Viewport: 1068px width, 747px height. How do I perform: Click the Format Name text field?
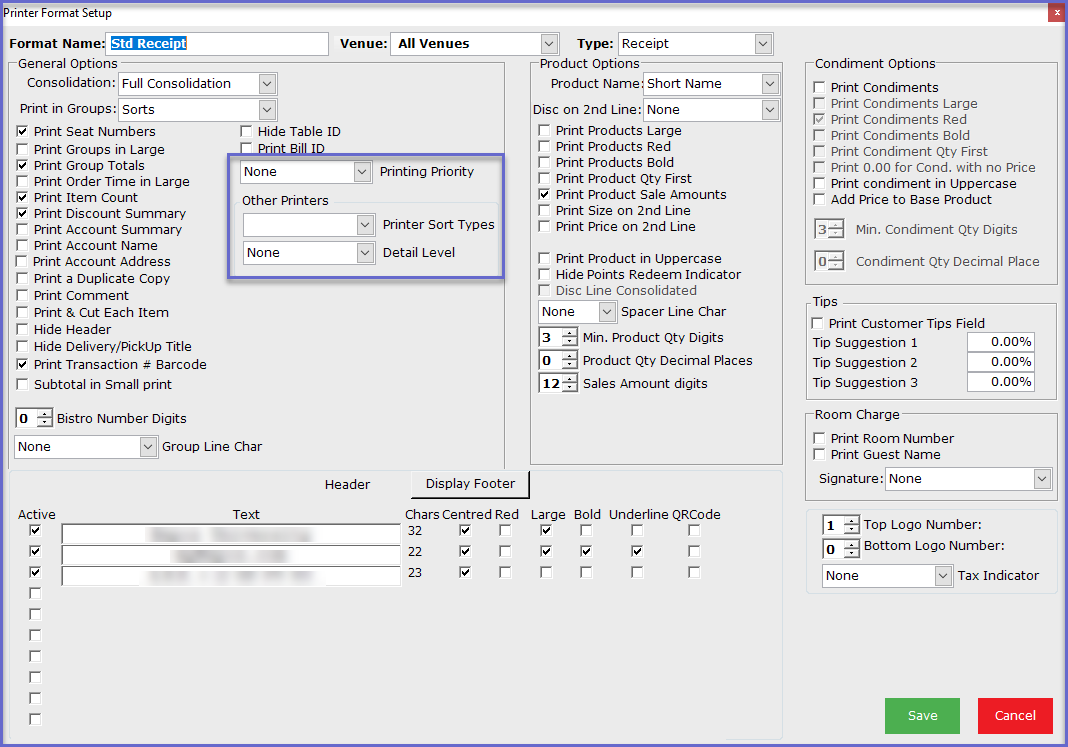(217, 44)
